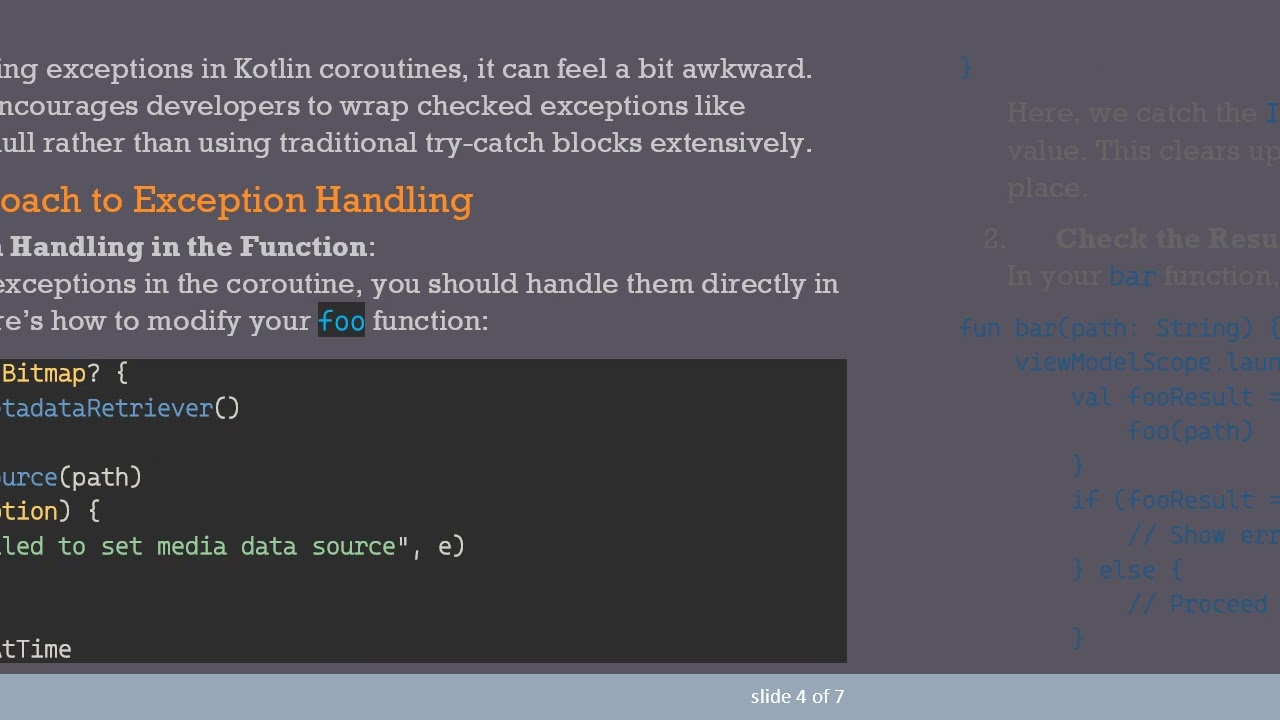Click the dimmed "// Proceed" comment
This screenshot has width=1280, height=720.
coord(1197,604)
